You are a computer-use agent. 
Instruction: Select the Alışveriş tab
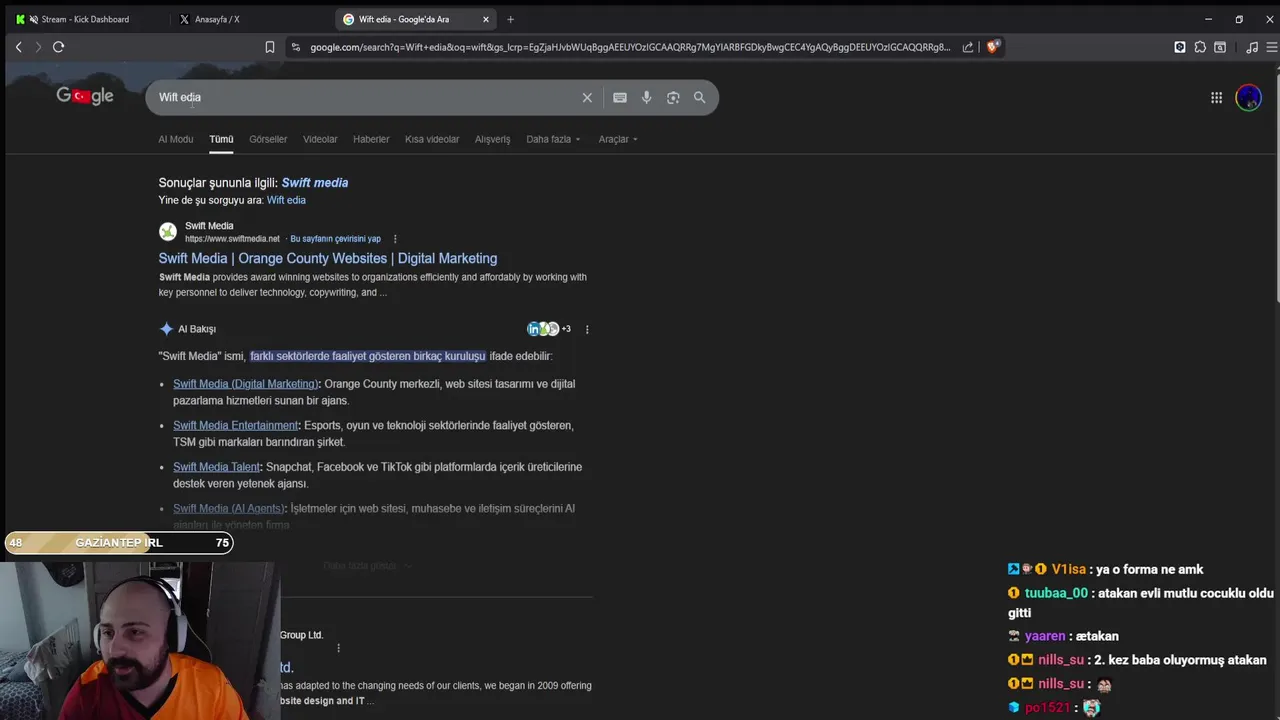pyautogui.click(x=492, y=139)
